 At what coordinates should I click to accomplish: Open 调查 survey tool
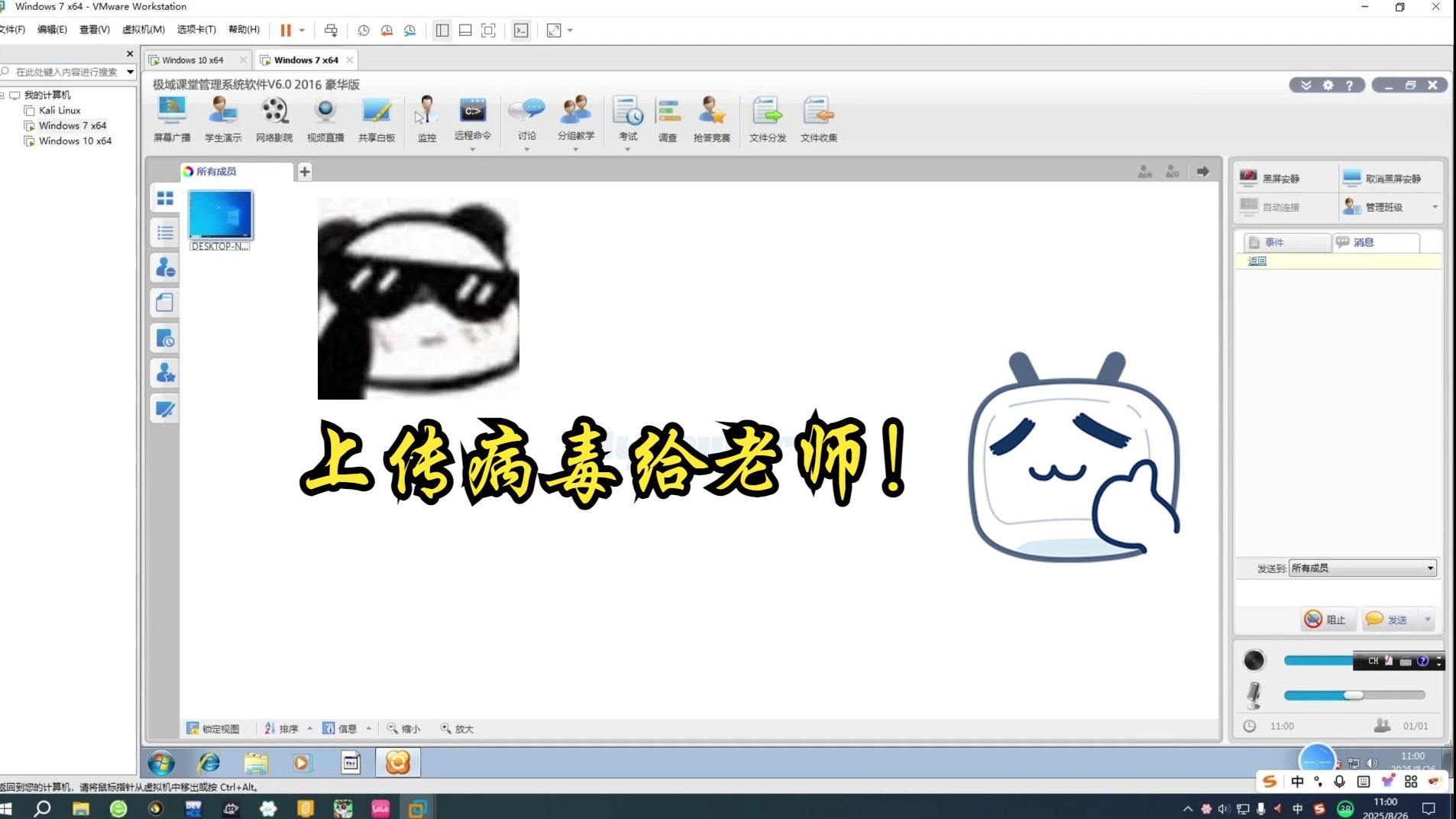pyautogui.click(x=668, y=120)
